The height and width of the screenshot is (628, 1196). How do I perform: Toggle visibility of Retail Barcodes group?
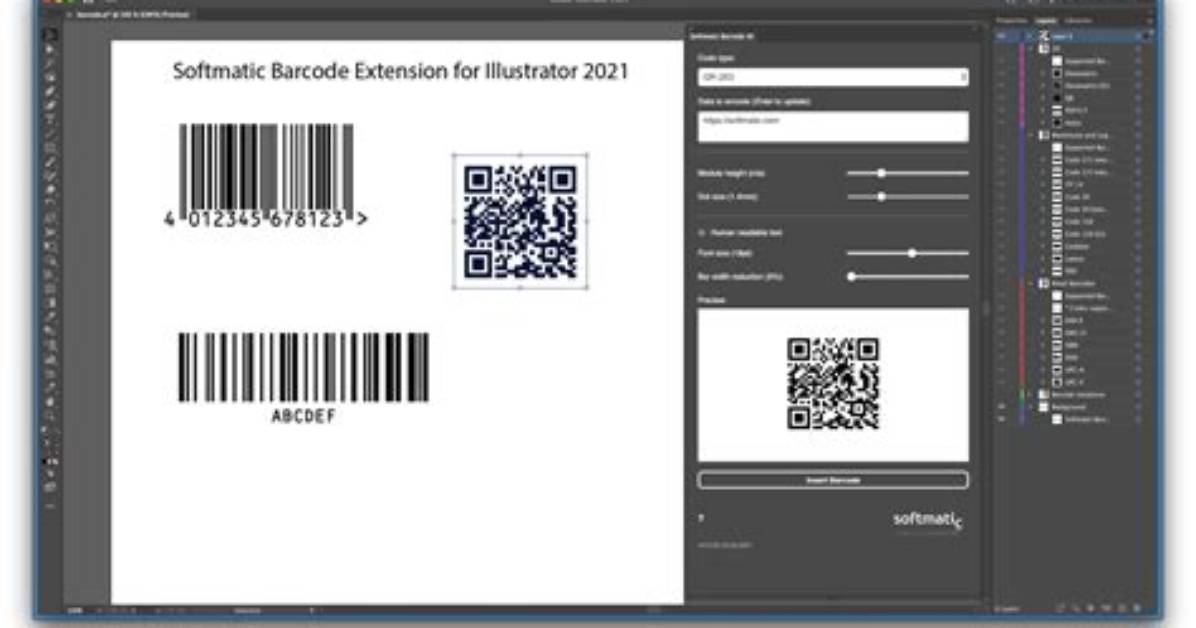click(x=1001, y=283)
